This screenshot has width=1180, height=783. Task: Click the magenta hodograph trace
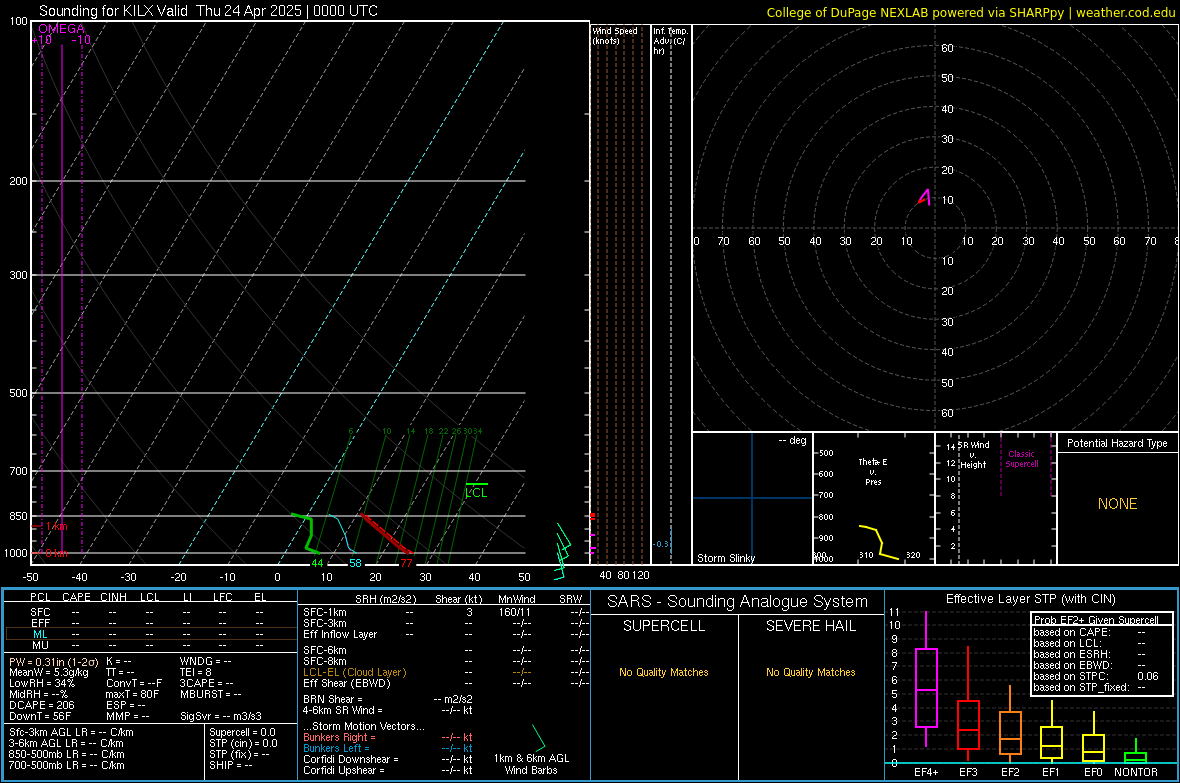coord(925,197)
